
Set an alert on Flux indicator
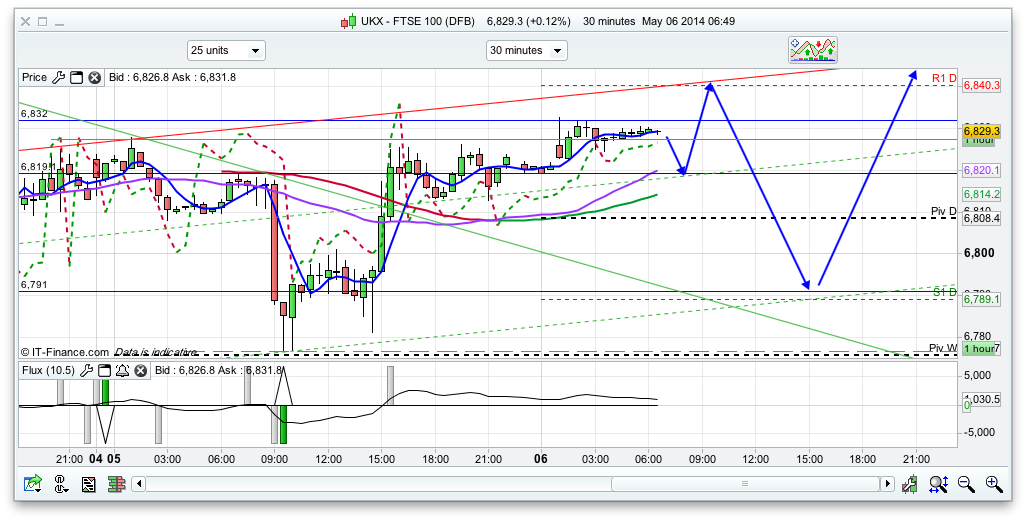point(123,371)
